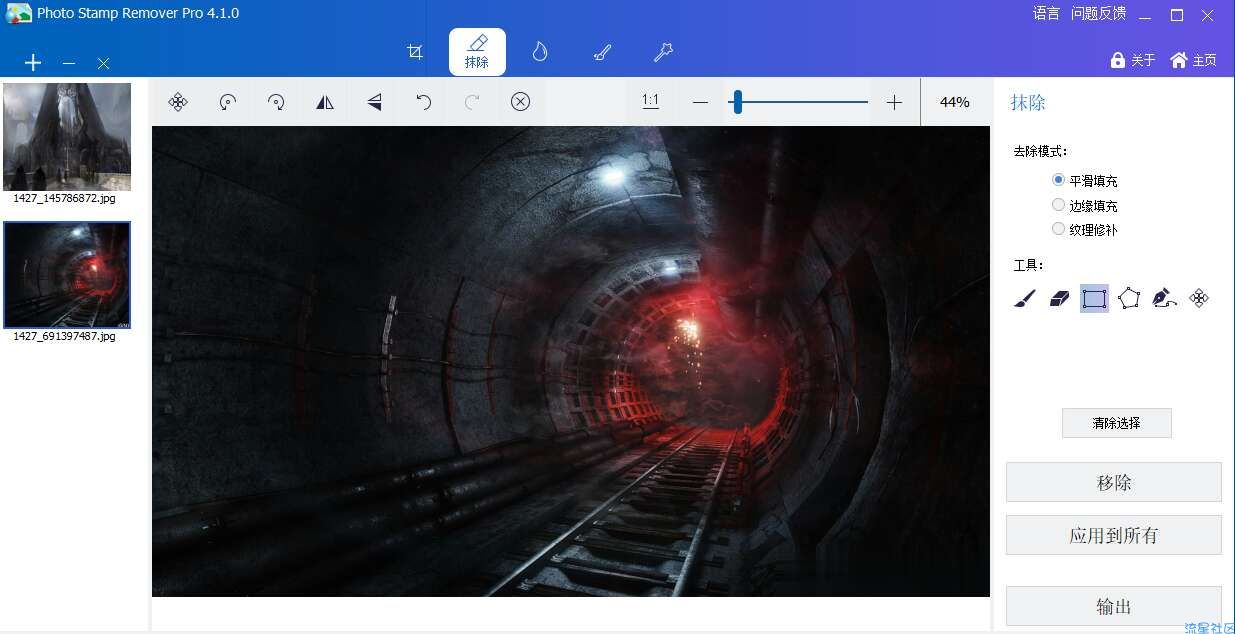The width and height of the screenshot is (1235, 634).
Task: Click the 移除 remove button
Action: coord(1114,482)
